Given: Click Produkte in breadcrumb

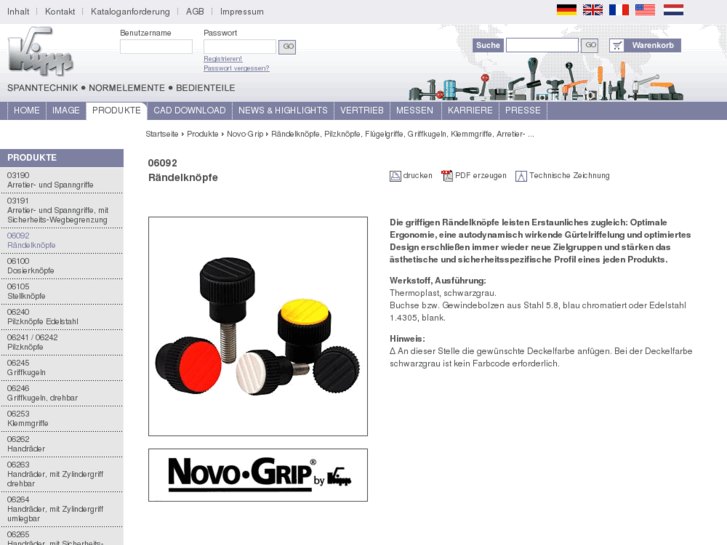Looking at the screenshot, I should click(x=203, y=134).
